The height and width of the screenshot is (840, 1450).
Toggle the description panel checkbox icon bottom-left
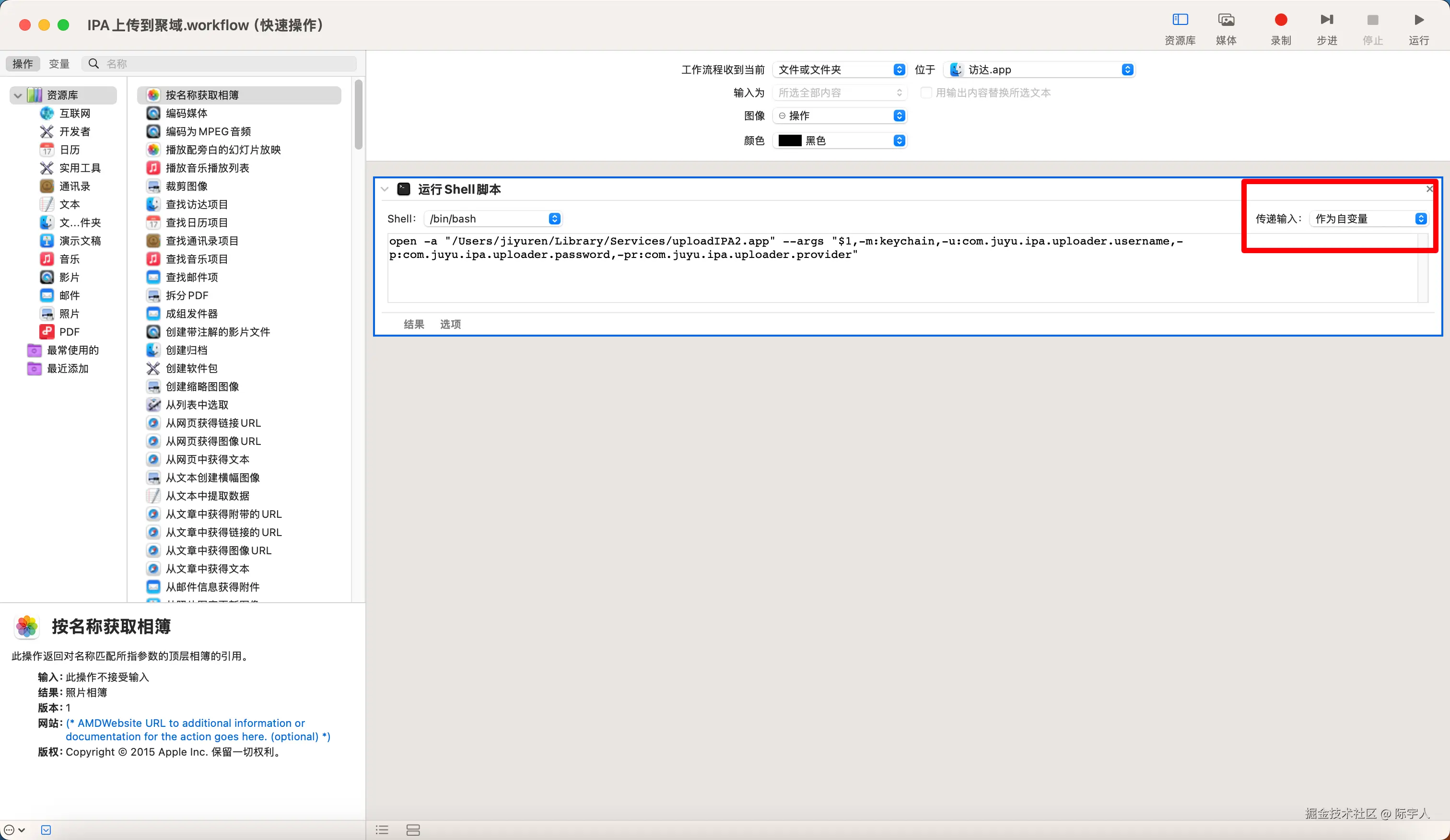[x=46, y=829]
